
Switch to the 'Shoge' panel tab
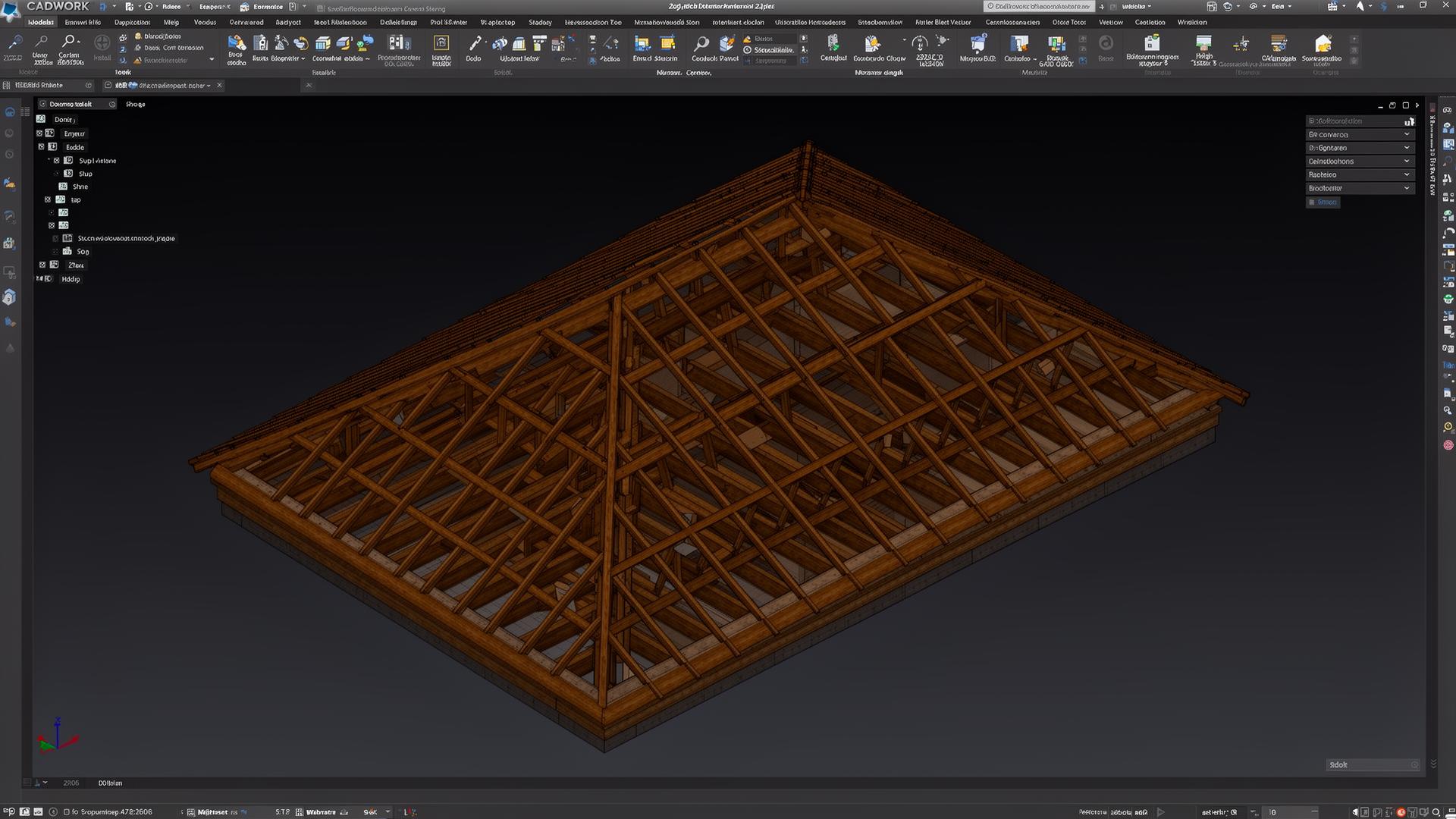pos(135,104)
